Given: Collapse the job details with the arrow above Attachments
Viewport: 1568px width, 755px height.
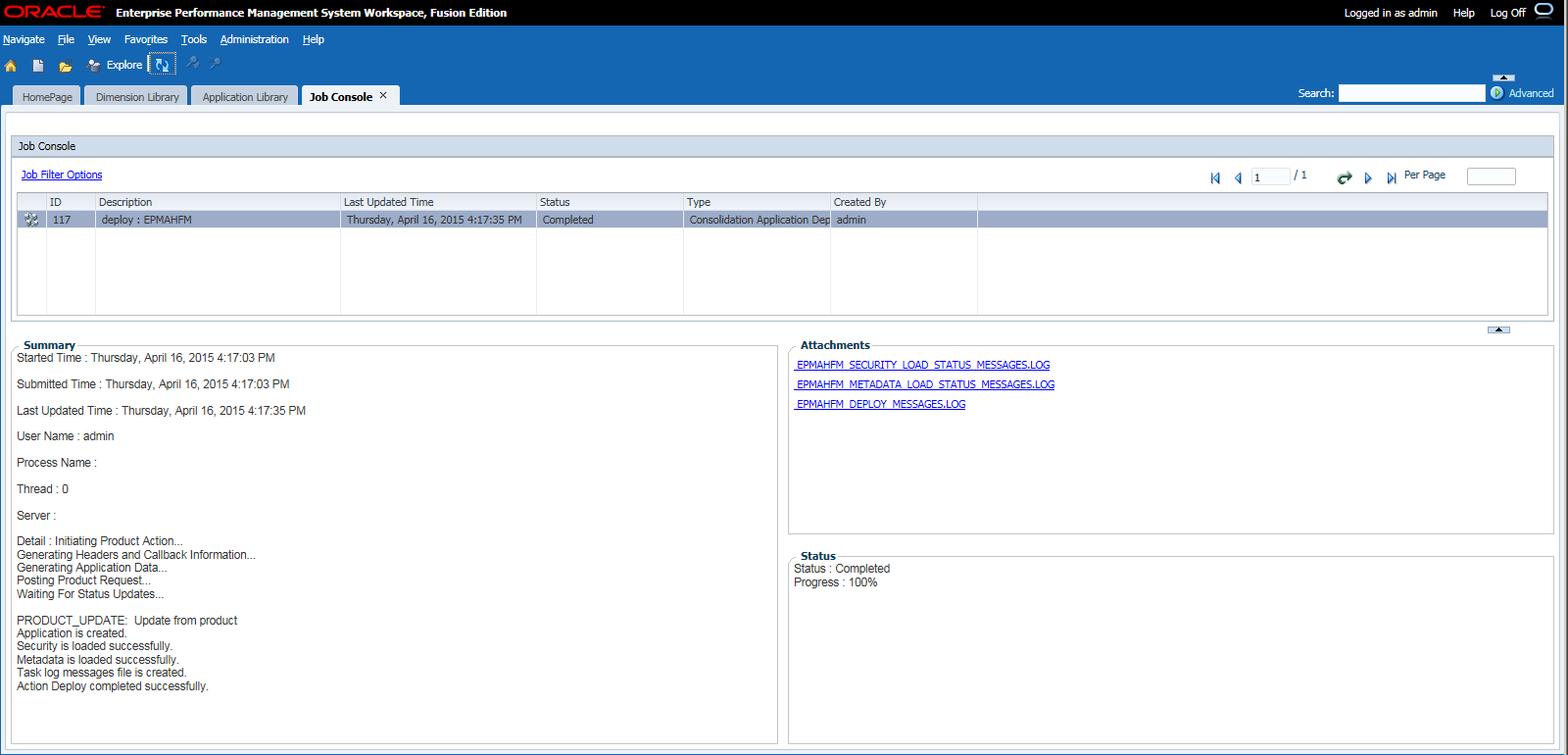Looking at the screenshot, I should point(1498,329).
